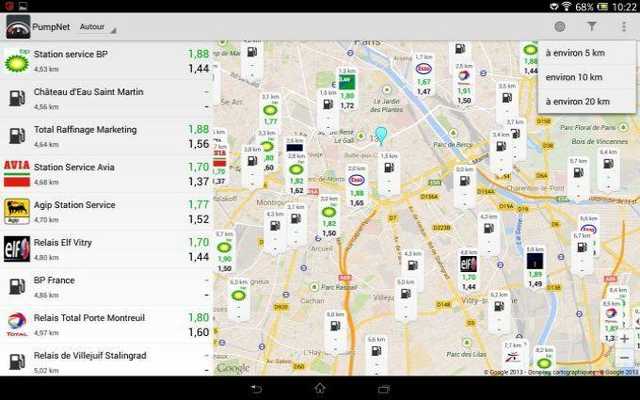The image size is (640, 400).
Task: Tap the blue current-location pin on map
Action: coord(381,135)
